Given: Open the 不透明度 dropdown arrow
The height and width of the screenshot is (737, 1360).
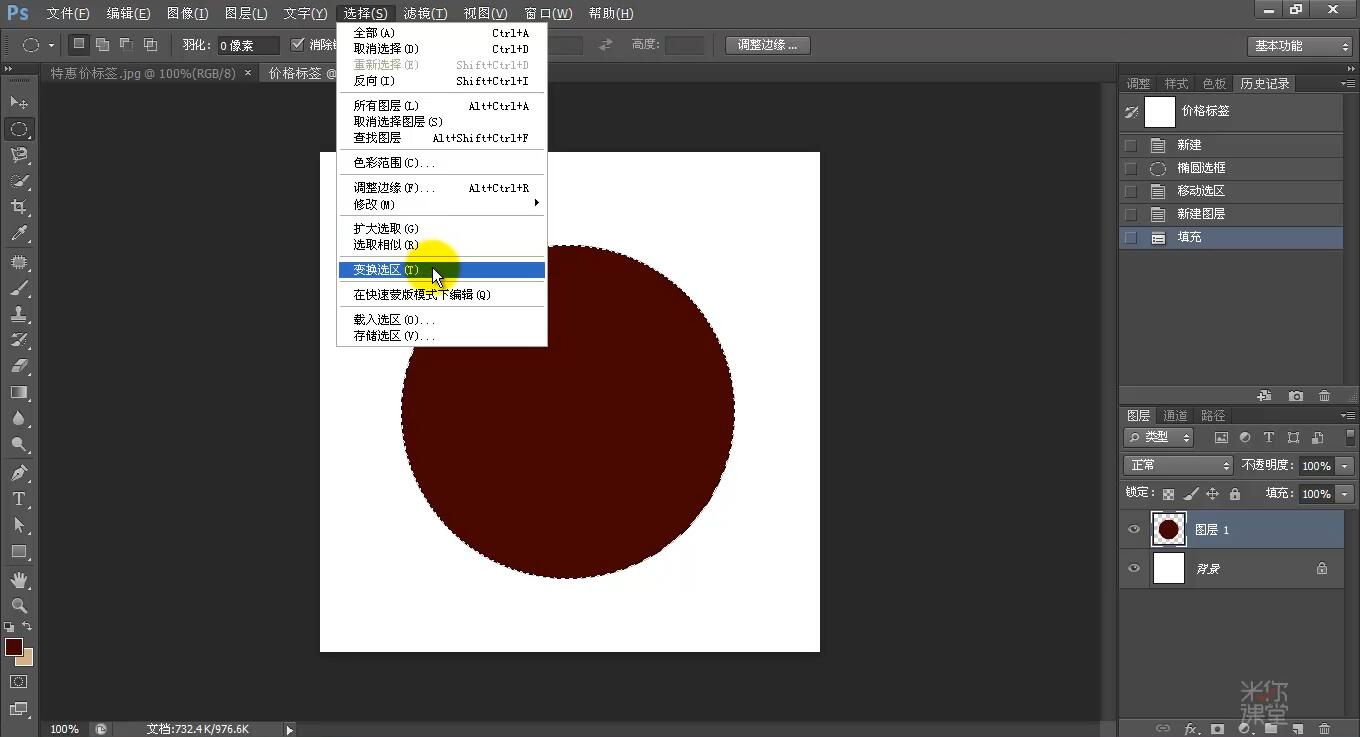Looking at the screenshot, I should [x=1345, y=465].
